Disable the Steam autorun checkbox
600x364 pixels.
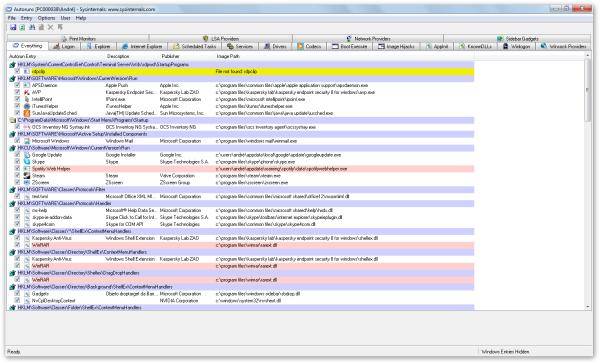18,175
